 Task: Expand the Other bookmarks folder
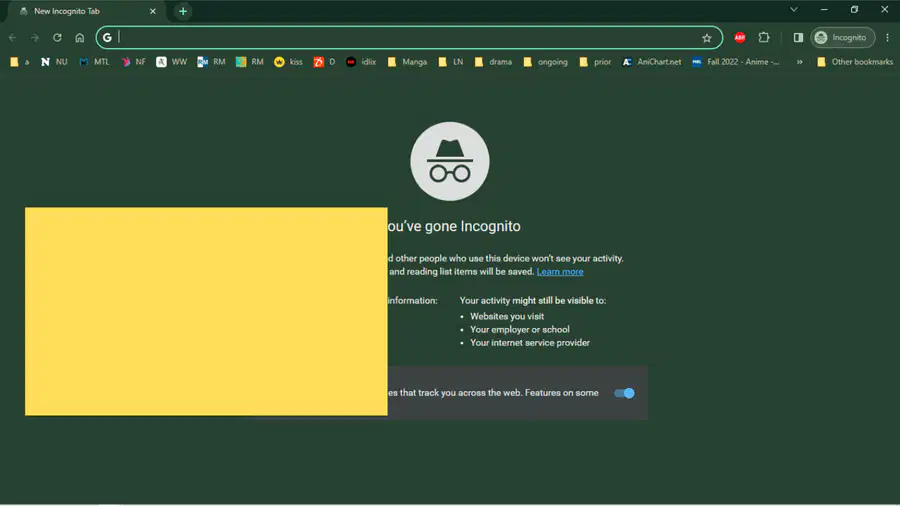pyautogui.click(x=855, y=62)
